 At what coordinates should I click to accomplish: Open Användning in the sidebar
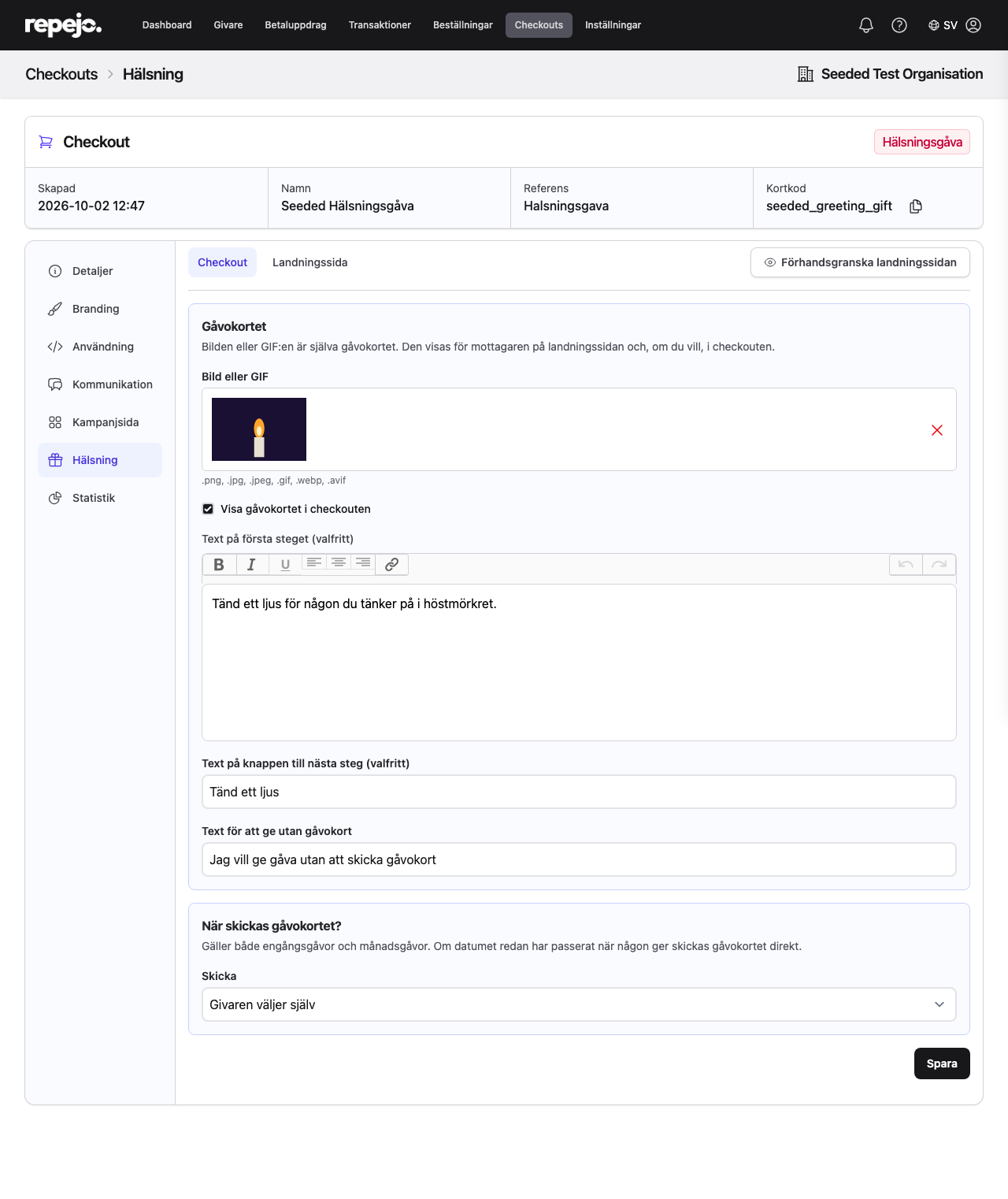click(x=100, y=347)
